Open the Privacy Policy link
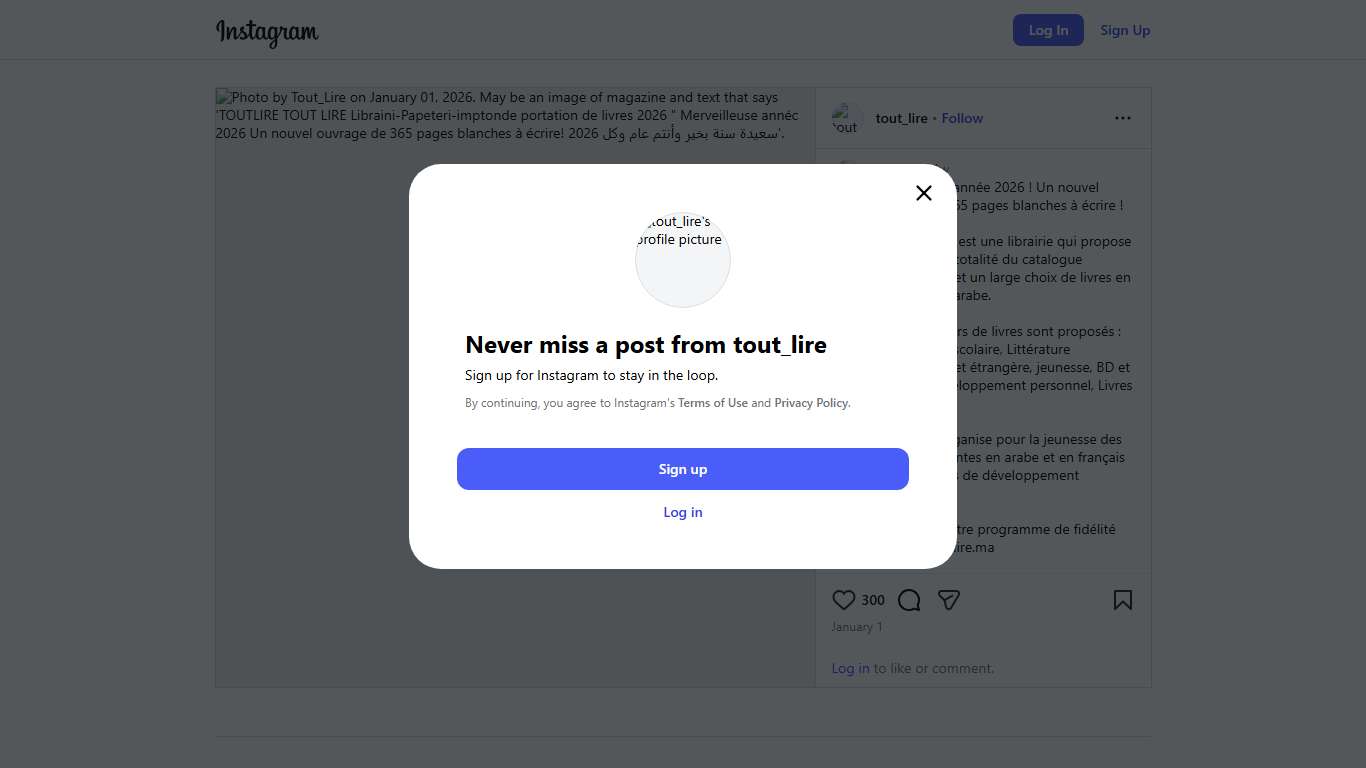 coord(811,403)
